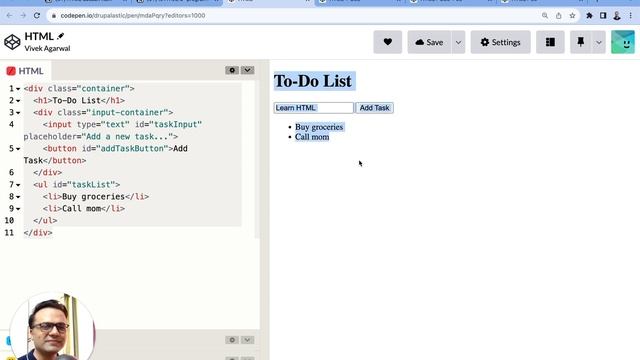Expand CSS editor options chevron
The height and width of the screenshot is (360, 640).
pos(247,340)
